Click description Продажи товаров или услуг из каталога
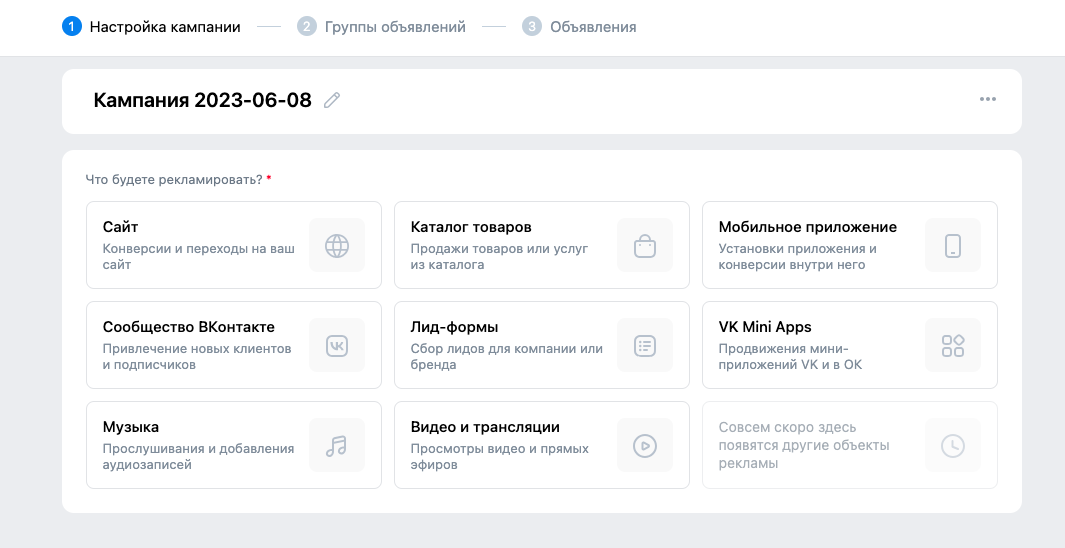 coord(499,257)
